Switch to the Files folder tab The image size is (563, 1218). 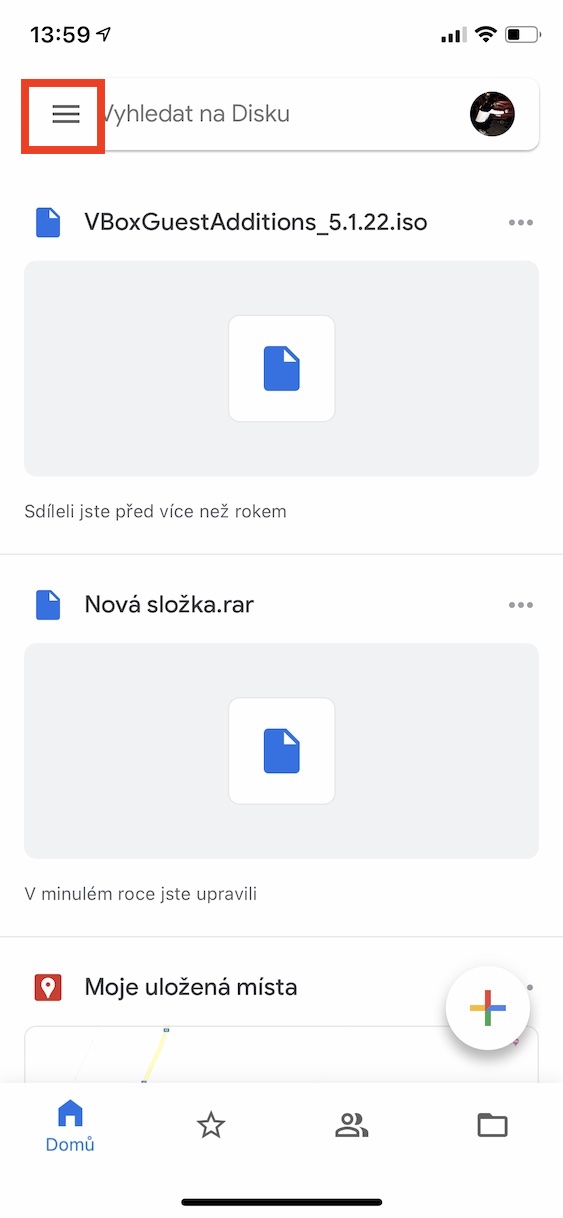click(x=492, y=1126)
